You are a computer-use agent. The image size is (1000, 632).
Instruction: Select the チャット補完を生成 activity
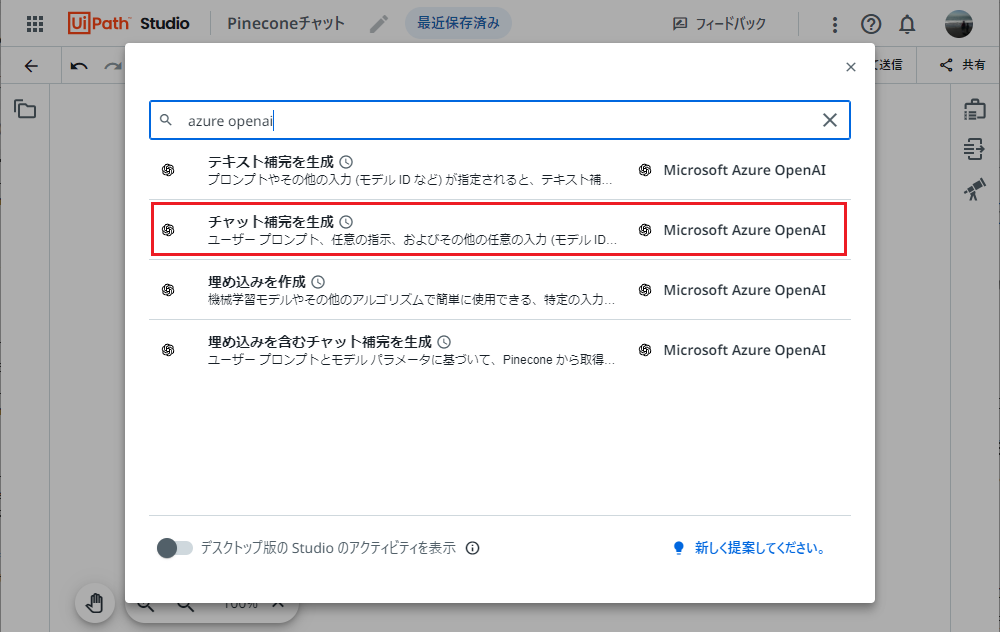[500, 230]
